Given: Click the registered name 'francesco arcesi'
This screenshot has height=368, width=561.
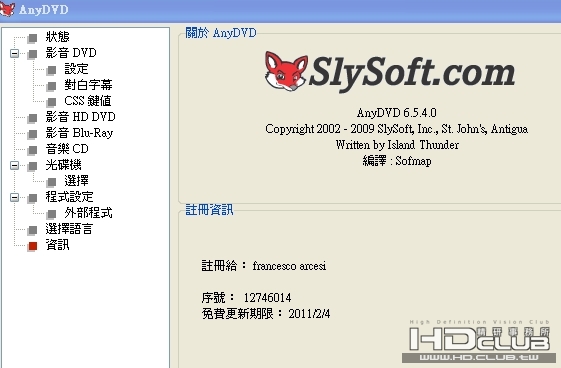Looking at the screenshot, I should pos(289,266).
